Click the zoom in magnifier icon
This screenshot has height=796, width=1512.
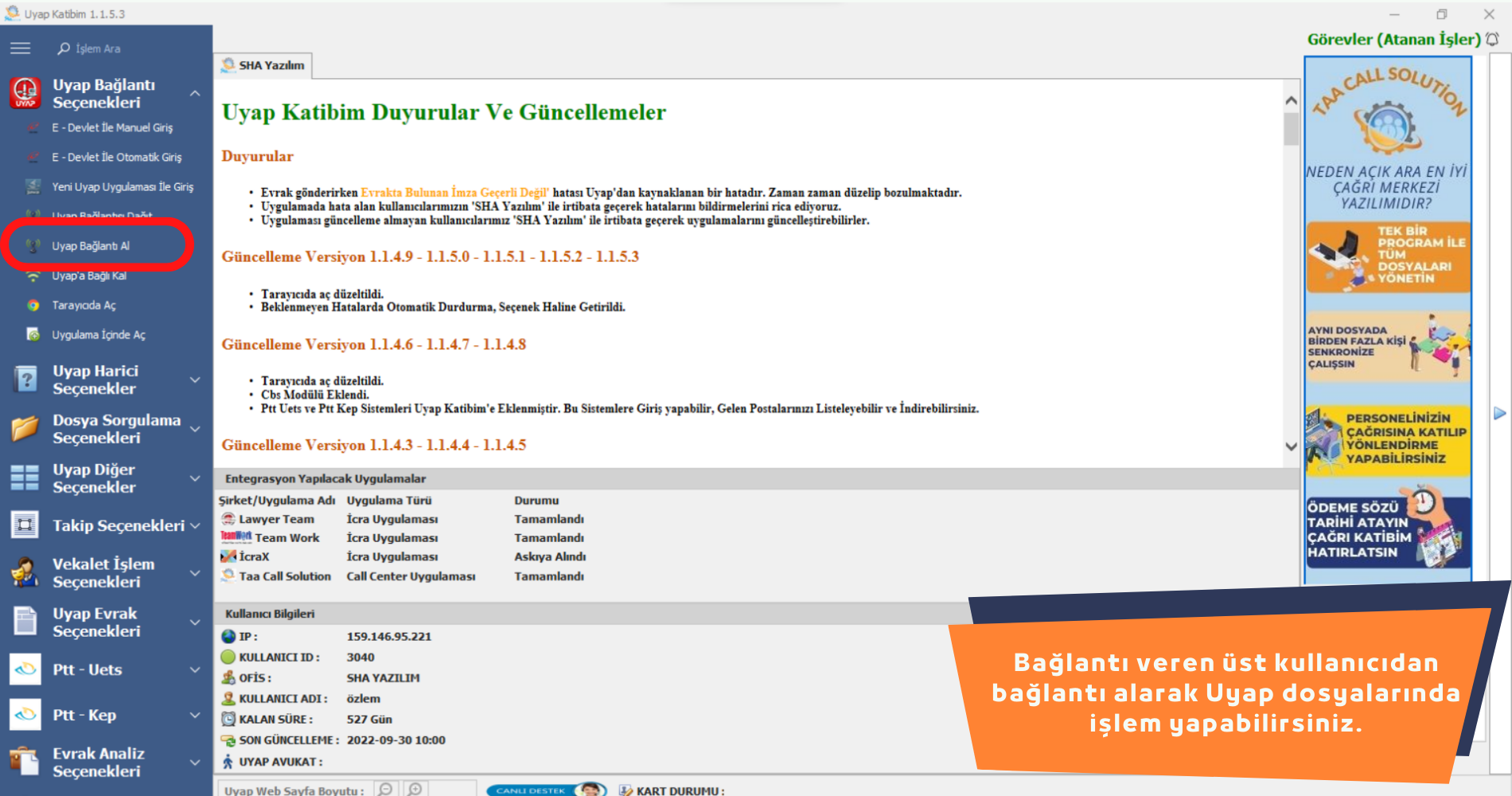(x=415, y=789)
